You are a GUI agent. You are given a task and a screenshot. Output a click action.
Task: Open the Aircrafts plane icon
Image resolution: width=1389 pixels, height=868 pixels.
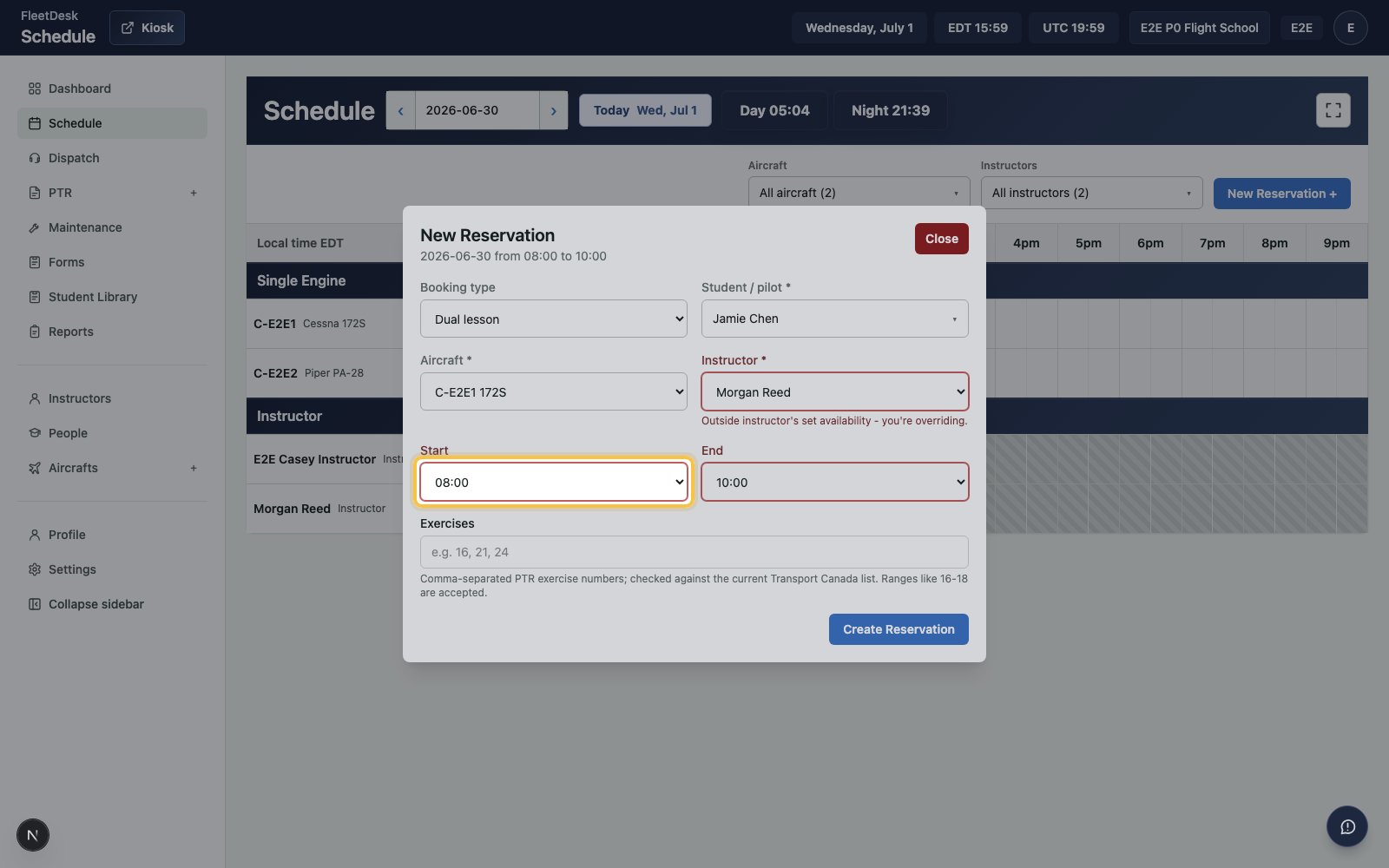pyautogui.click(x=35, y=468)
